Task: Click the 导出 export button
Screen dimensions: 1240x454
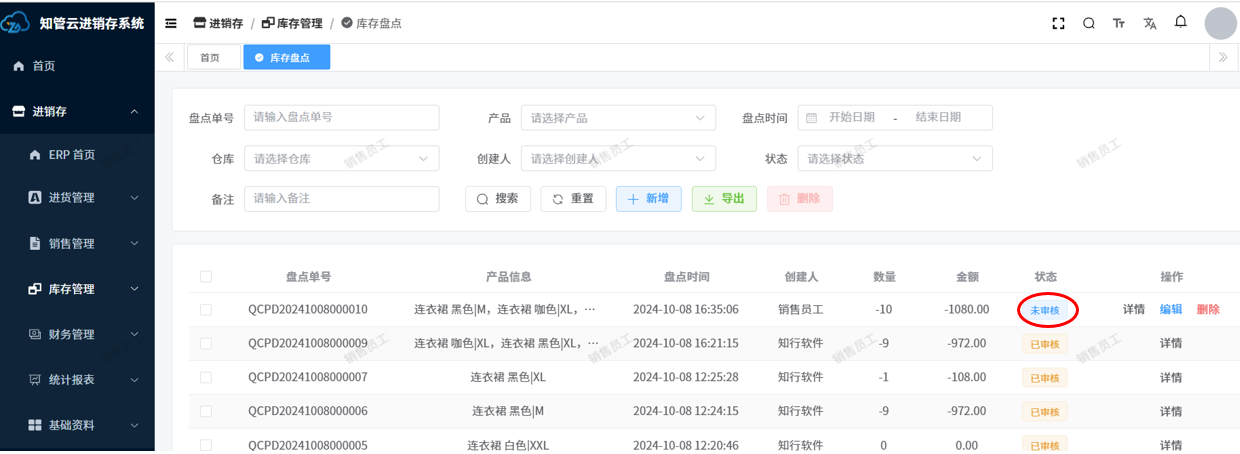Action: tap(724, 199)
